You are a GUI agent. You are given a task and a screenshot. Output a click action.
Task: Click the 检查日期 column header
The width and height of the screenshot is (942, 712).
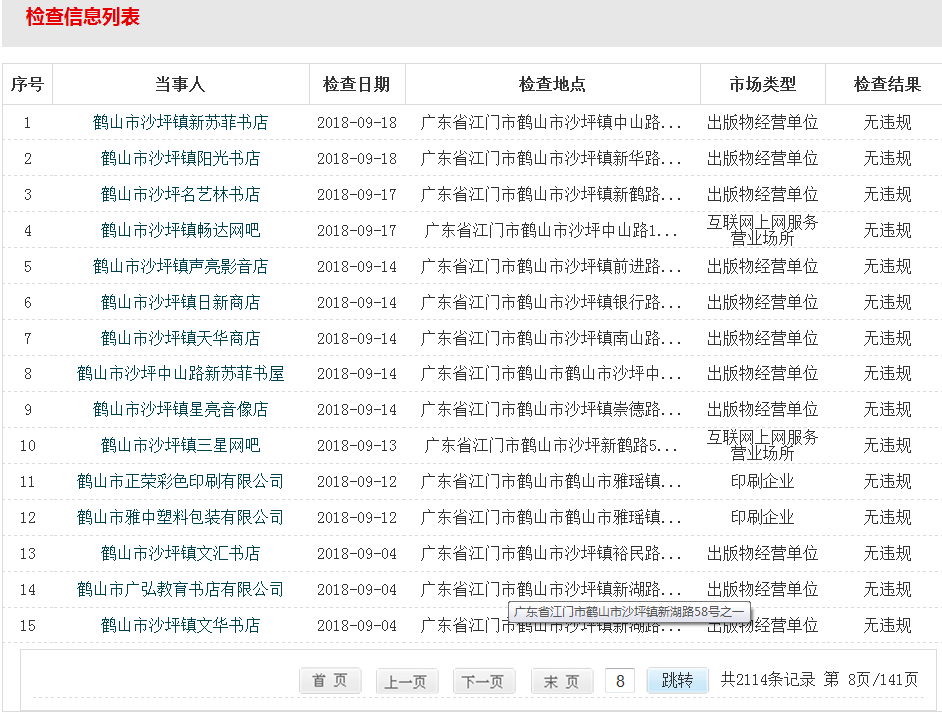pyautogui.click(x=356, y=85)
